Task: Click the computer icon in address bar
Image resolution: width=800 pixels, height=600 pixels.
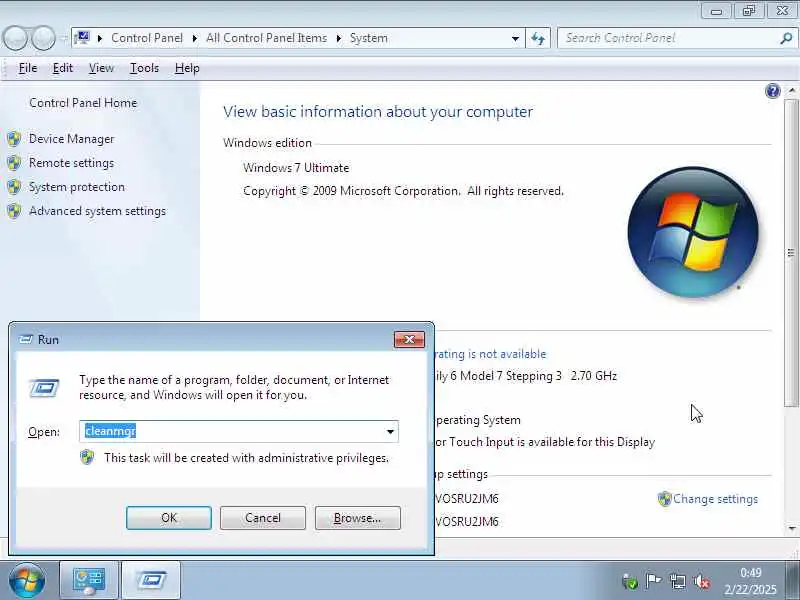Action: click(x=82, y=38)
